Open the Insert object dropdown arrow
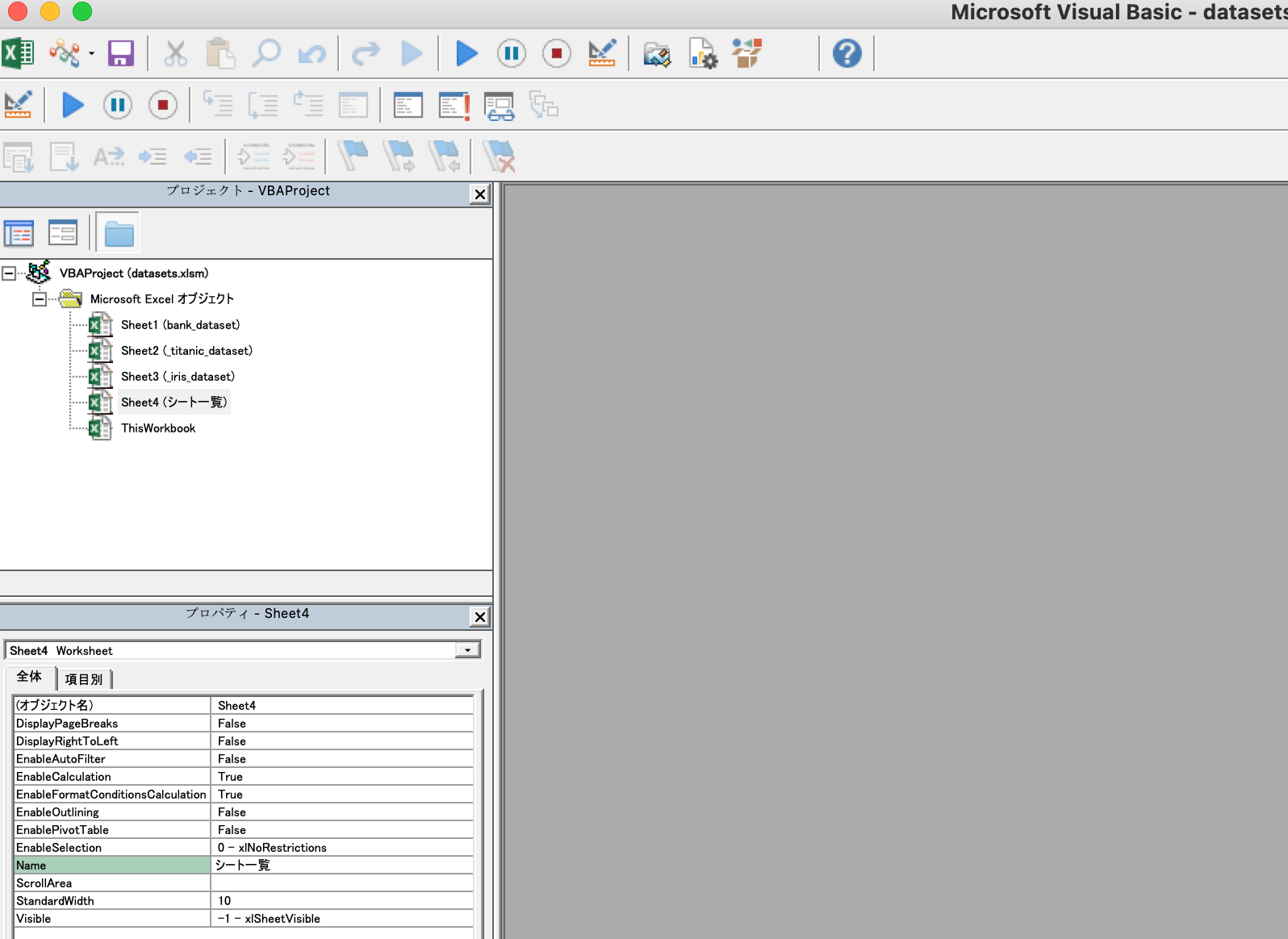Viewport: 1288px width, 939px height. pos(91,54)
